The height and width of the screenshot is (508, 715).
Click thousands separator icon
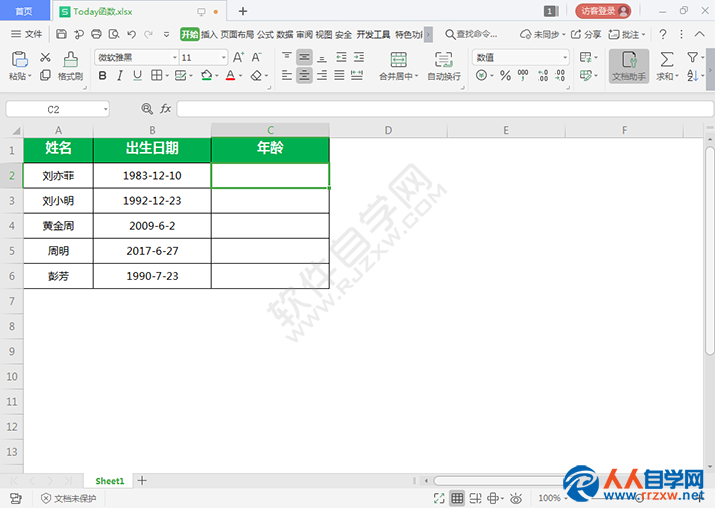click(x=523, y=75)
